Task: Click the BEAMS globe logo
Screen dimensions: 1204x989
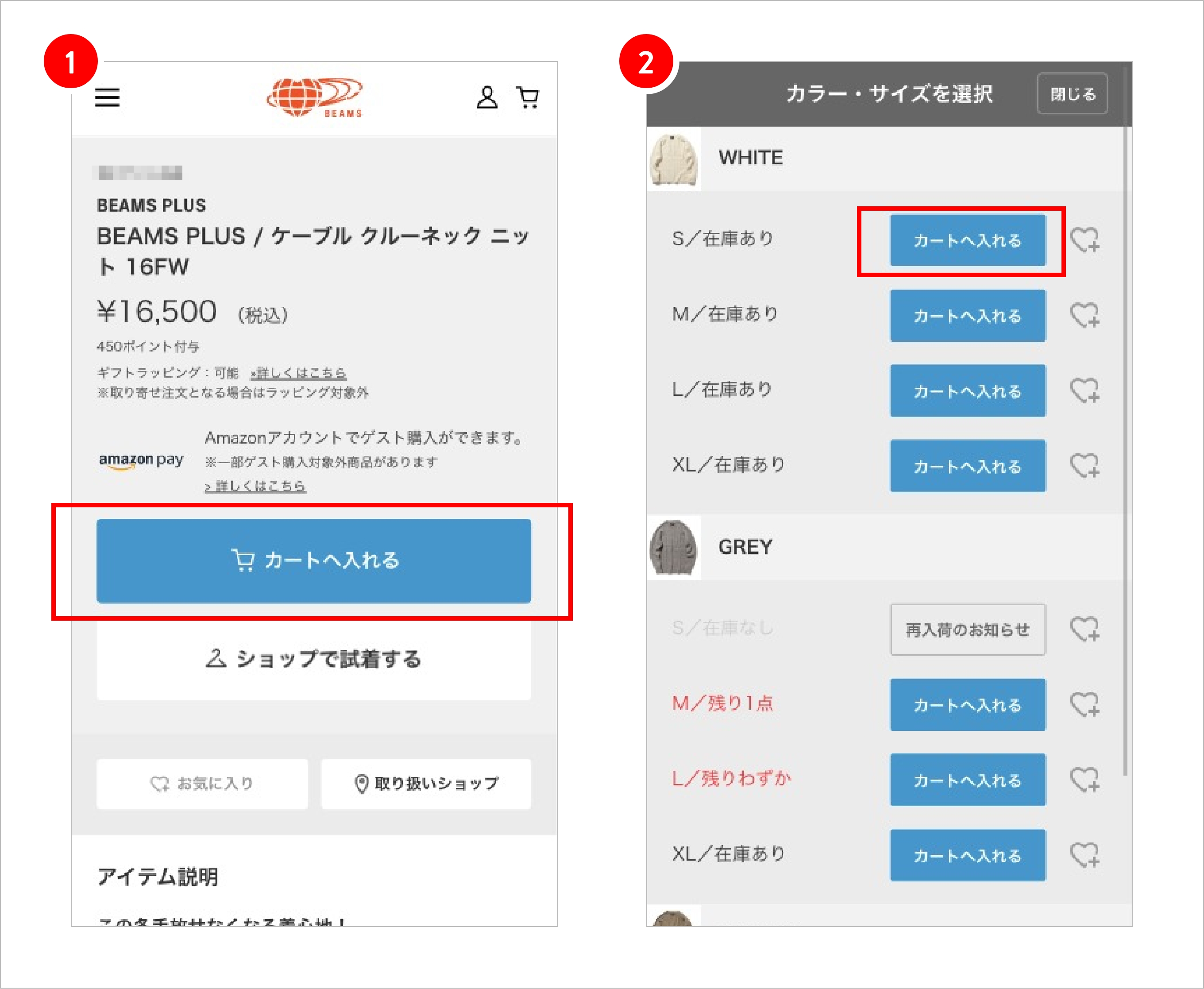Action: click(314, 97)
